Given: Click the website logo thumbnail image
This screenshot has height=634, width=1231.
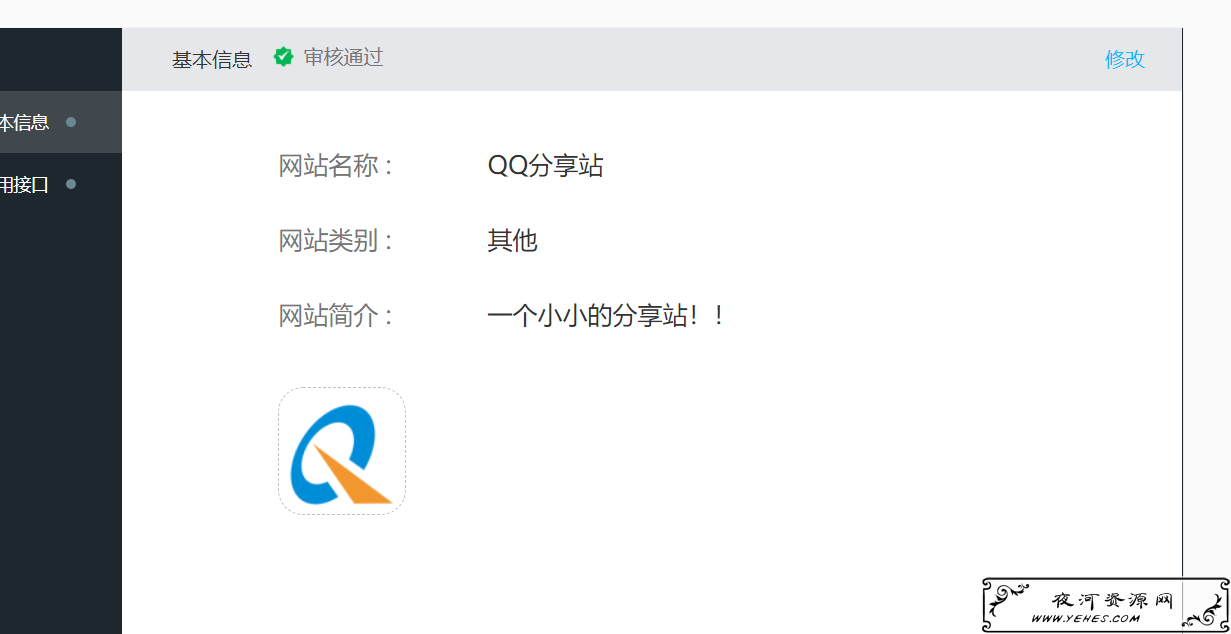Looking at the screenshot, I should (342, 451).
